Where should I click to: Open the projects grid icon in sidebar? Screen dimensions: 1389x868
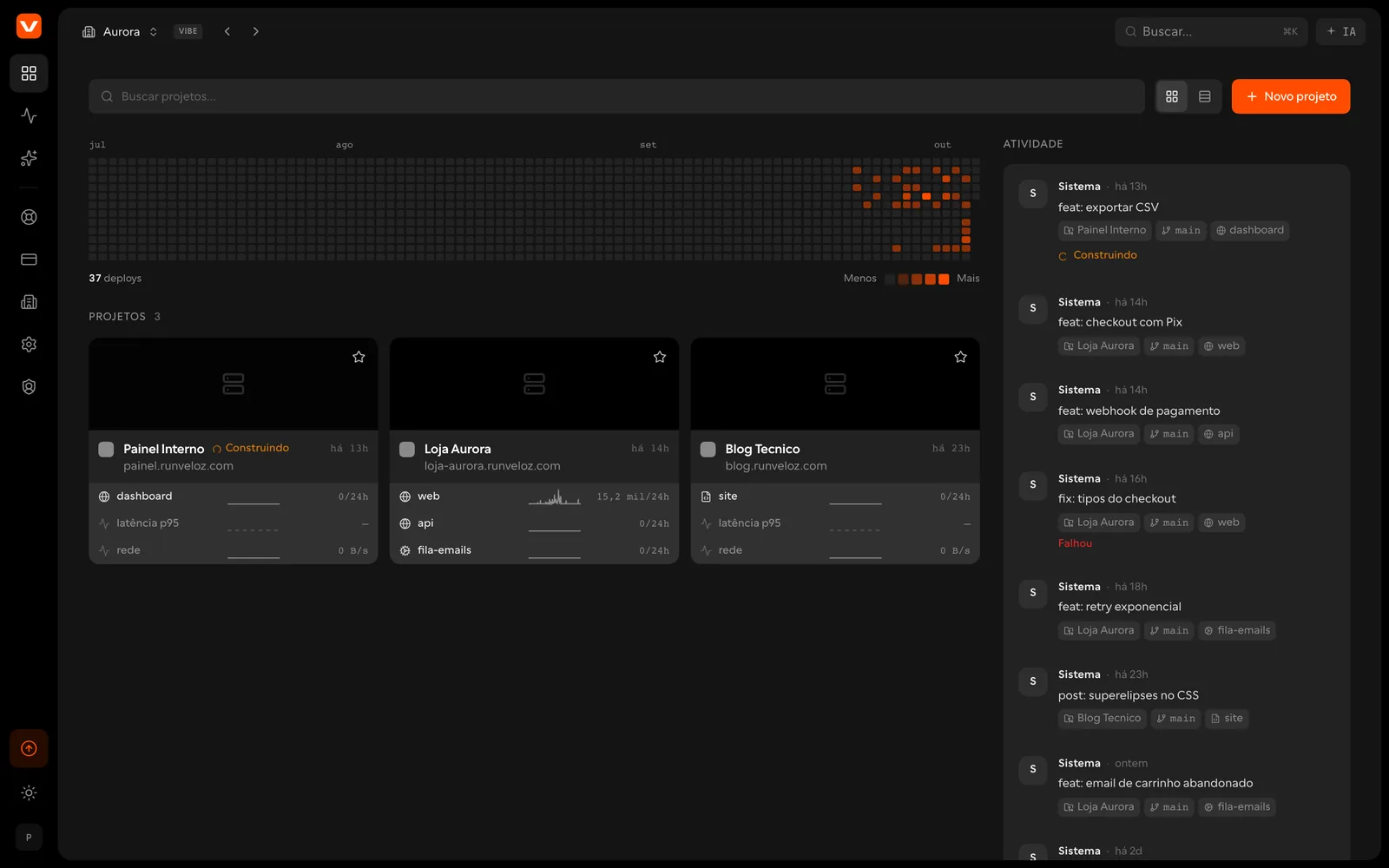coord(29,74)
